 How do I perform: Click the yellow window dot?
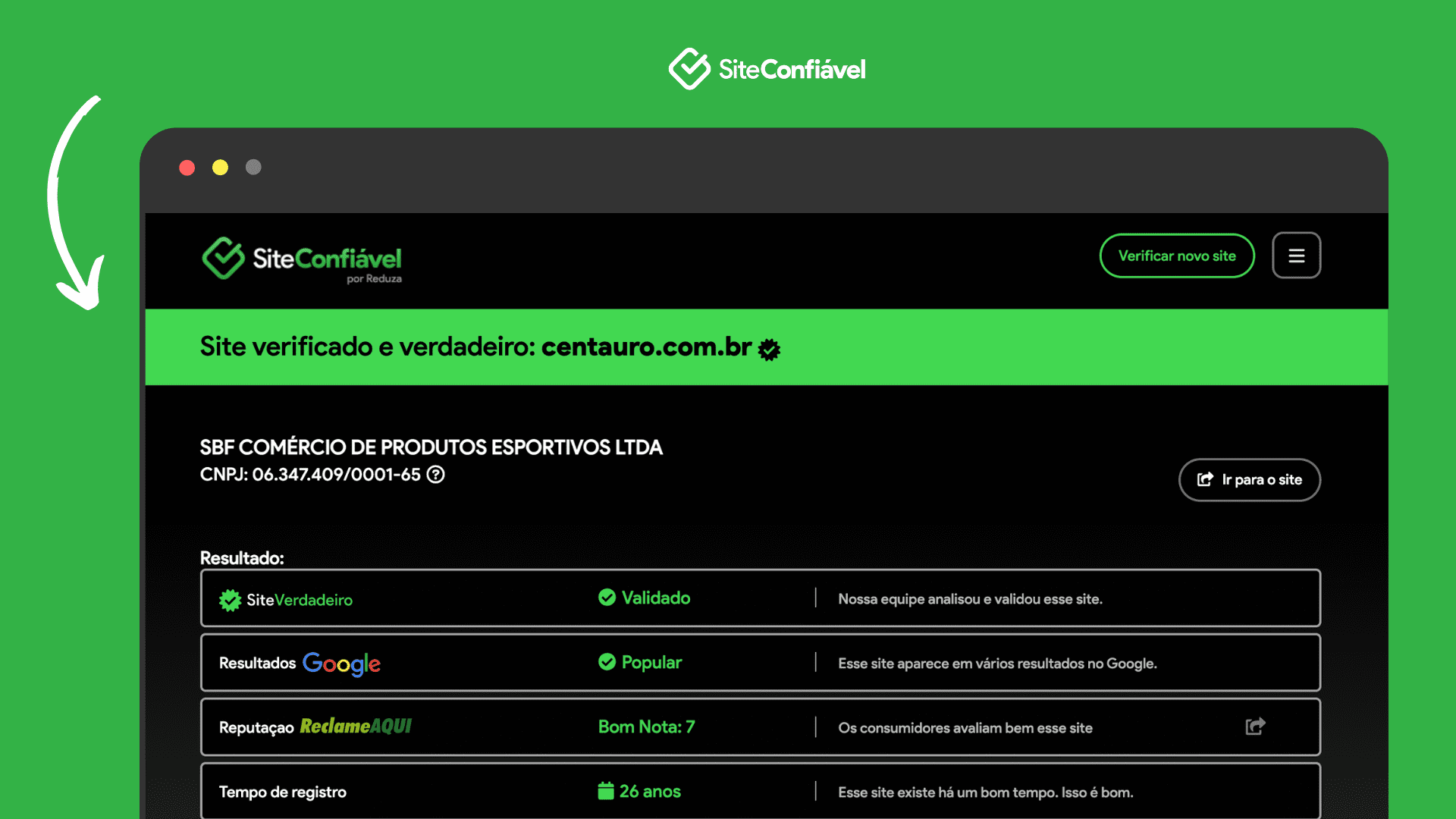(220, 168)
